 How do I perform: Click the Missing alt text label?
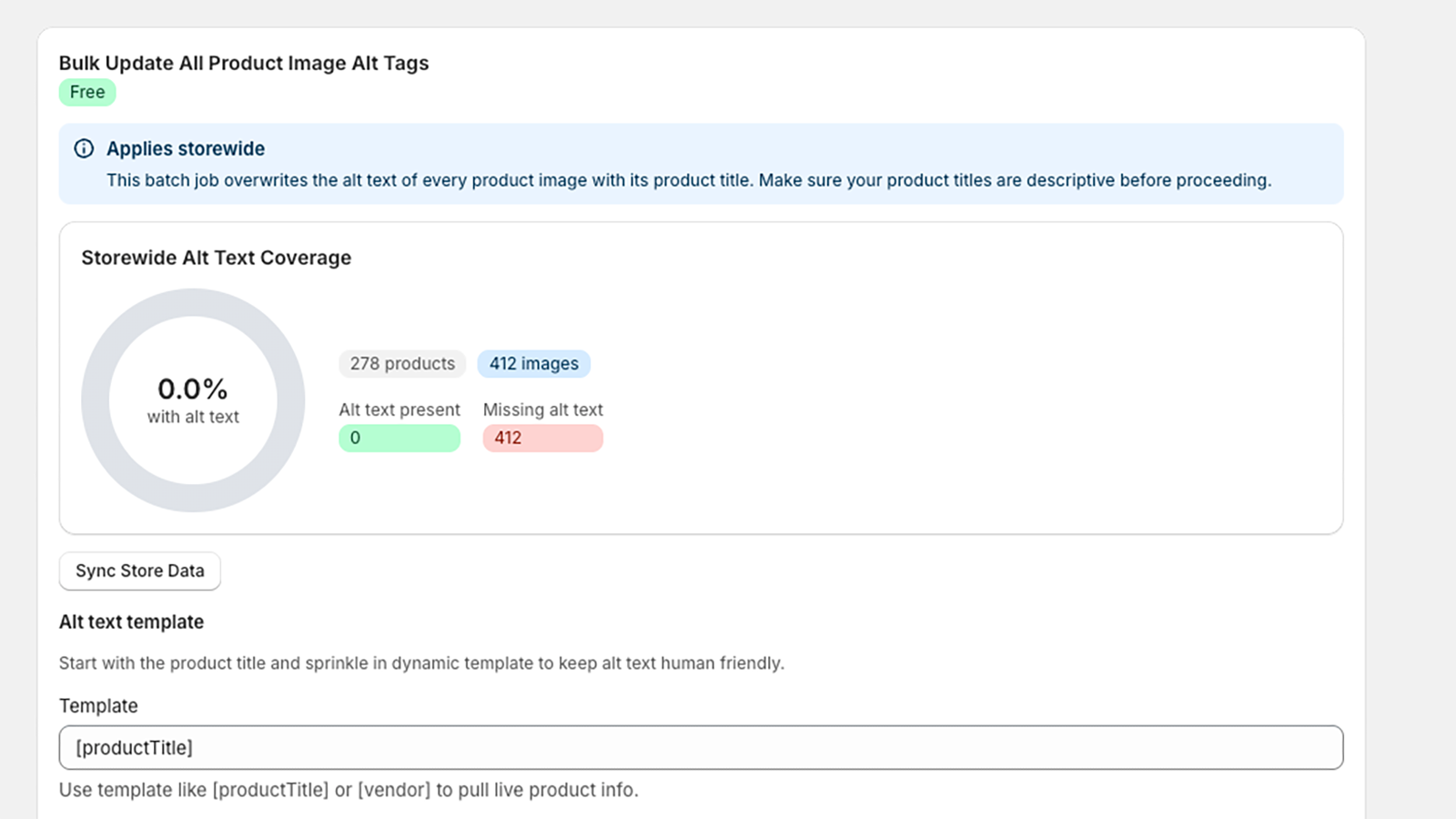(x=542, y=409)
